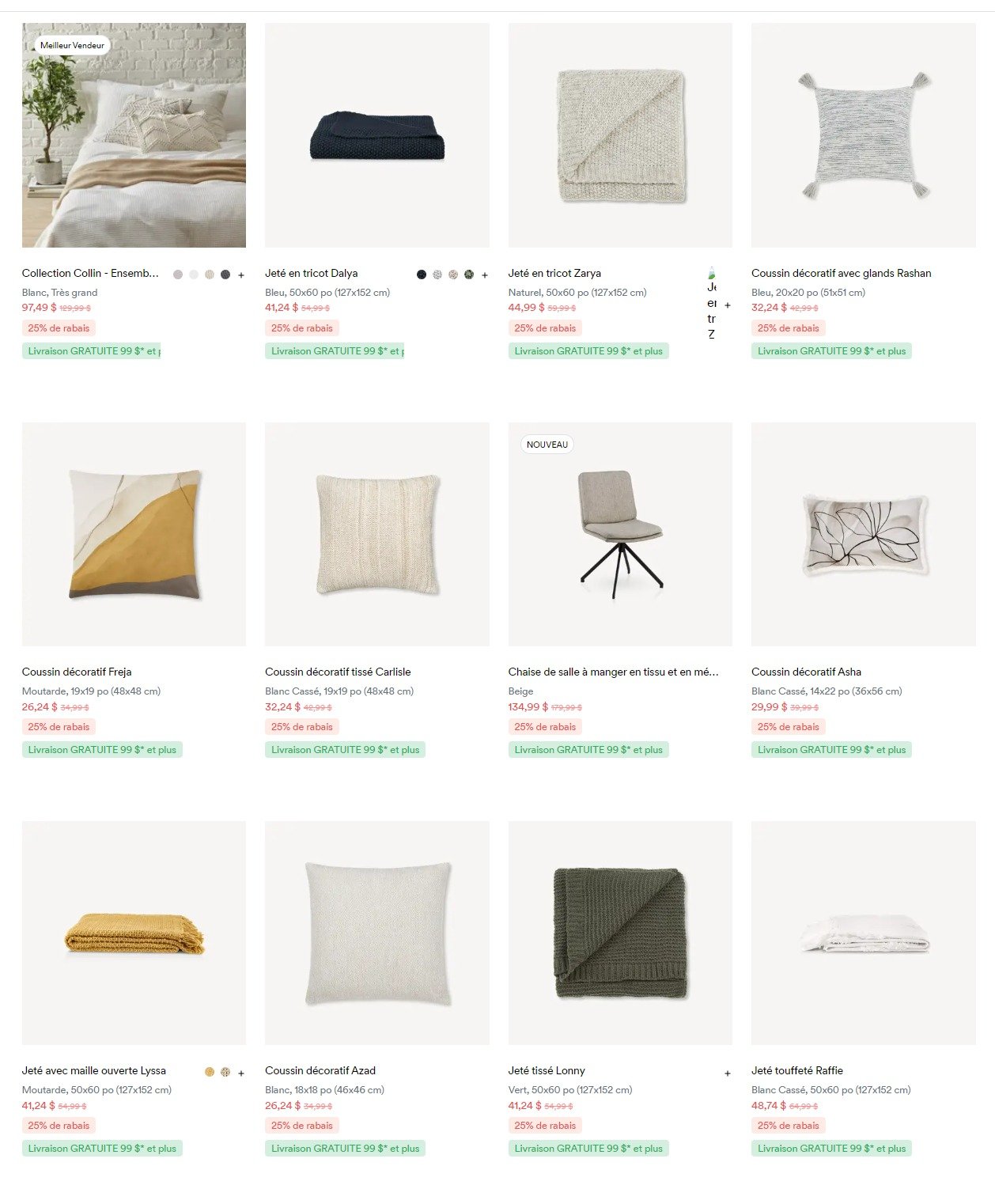The height and width of the screenshot is (1204, 995).
Task: Click Coussin décoratif Azad product title
Action: (320, 1070)
